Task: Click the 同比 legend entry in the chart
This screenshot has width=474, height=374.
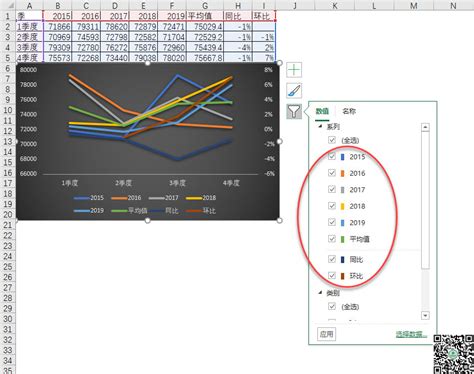Action: pyautogui.click(x=164, y=211)
